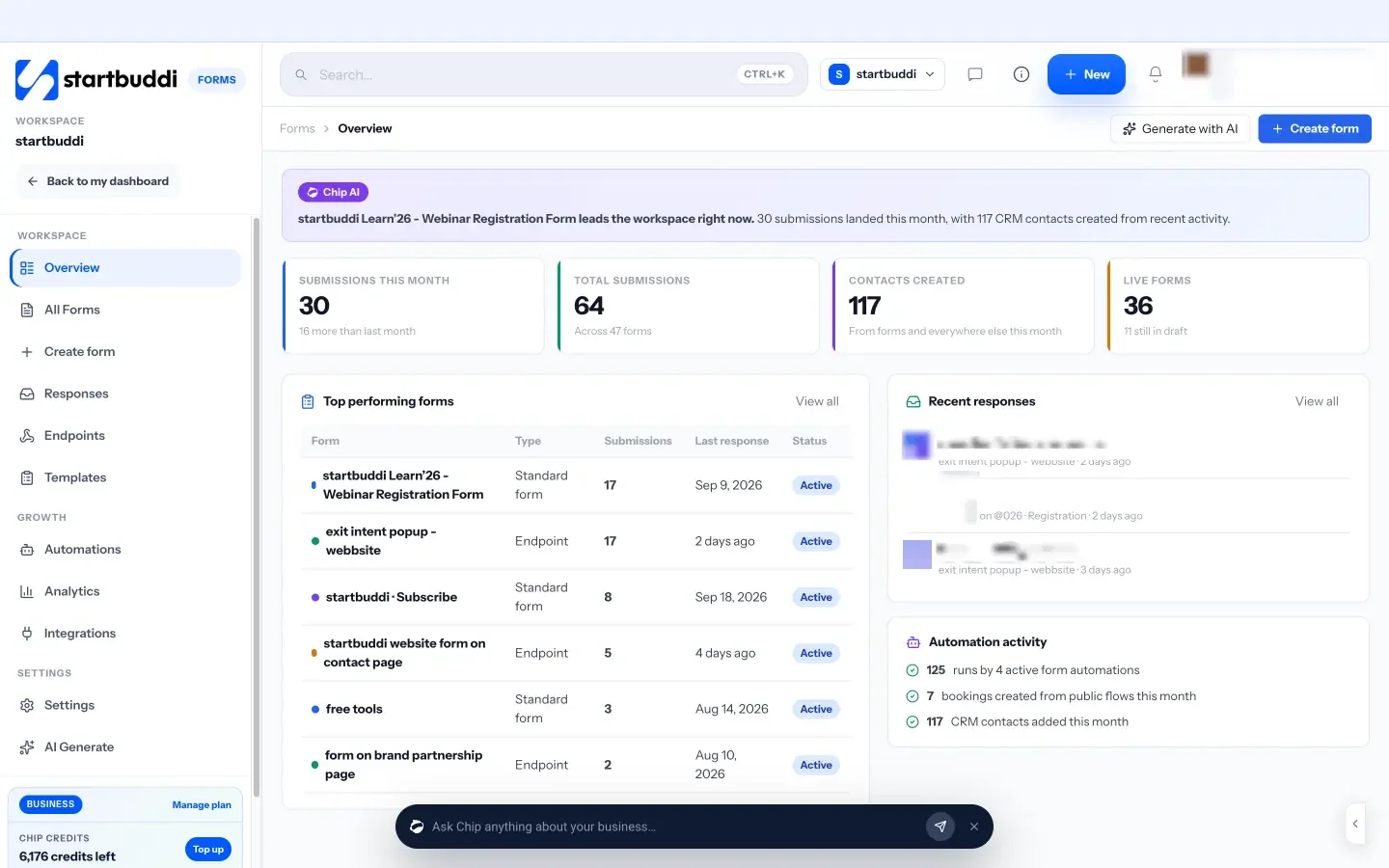The width and height of the screenshot is (1389, 868).
Task: Click the Create form button in header
Action: 1315,128
